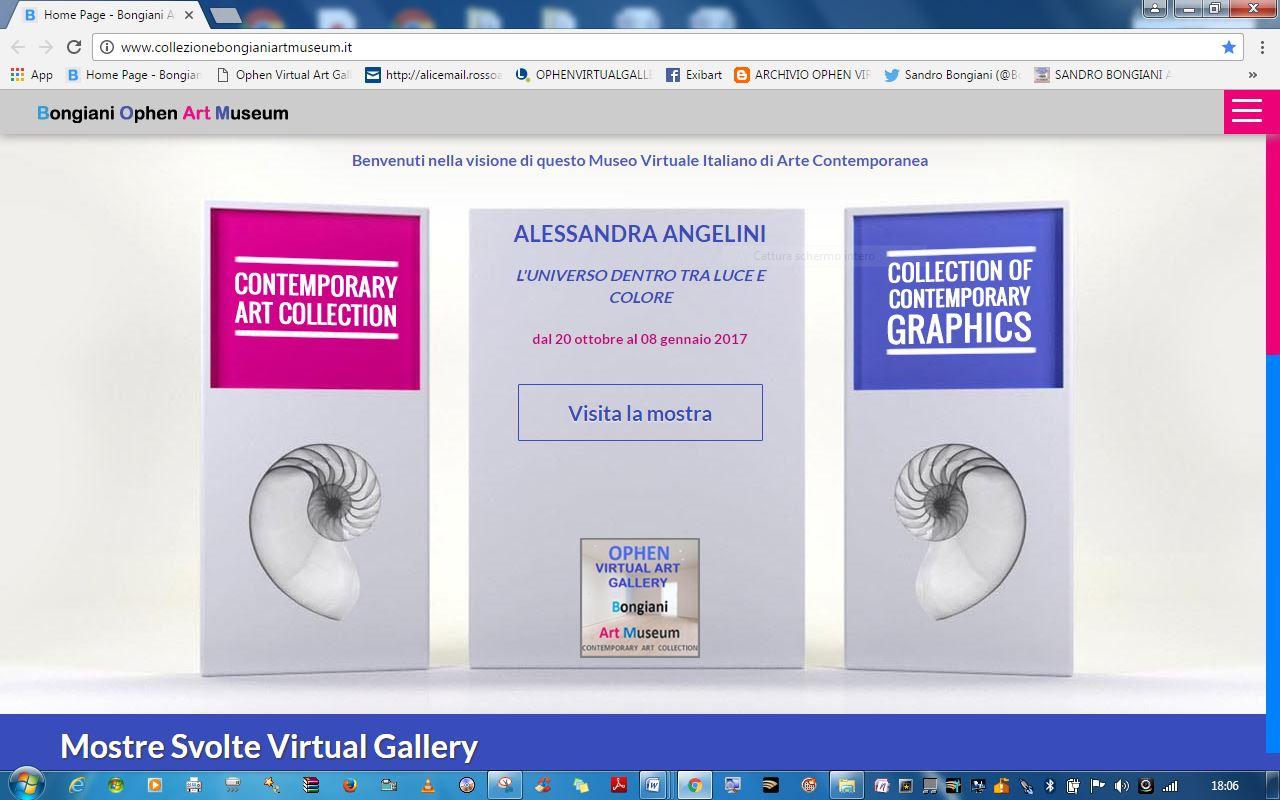Viewport: 1280px width, 800px height.
Task: Click the bookmark star in address bar
Action: tap(1228, 47)
